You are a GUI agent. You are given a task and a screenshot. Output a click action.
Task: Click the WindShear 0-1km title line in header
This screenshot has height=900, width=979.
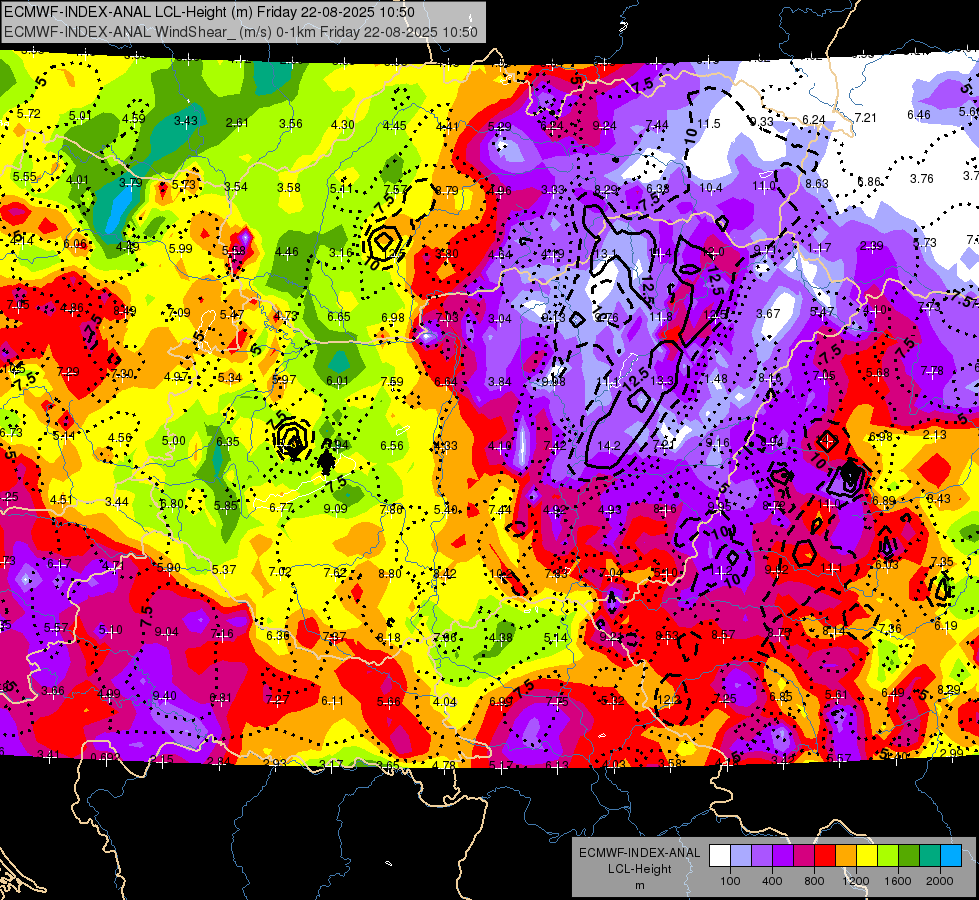pos(240,32)
